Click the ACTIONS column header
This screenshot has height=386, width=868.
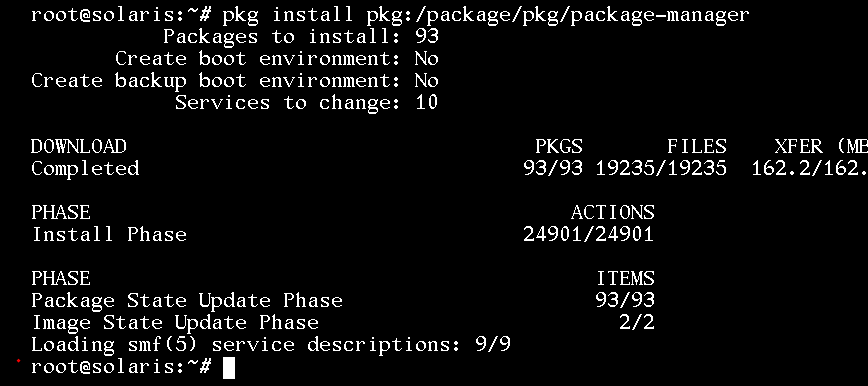point(612,212)
